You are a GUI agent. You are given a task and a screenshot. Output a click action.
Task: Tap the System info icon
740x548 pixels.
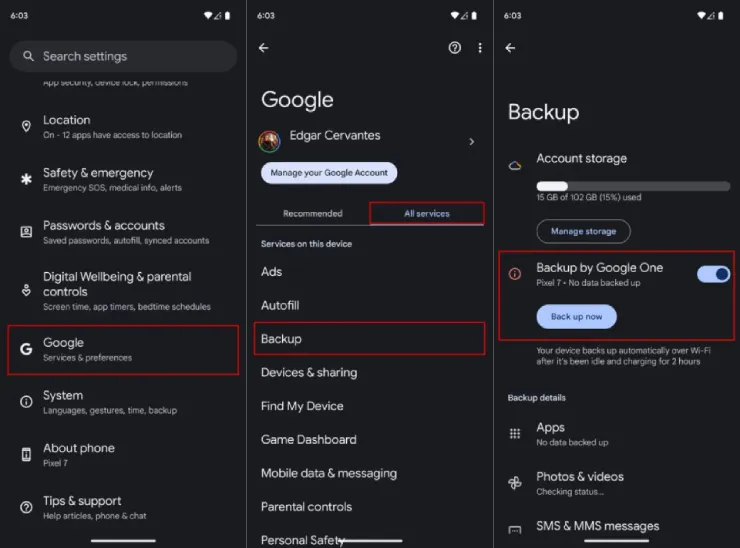(x=26, y=402)
